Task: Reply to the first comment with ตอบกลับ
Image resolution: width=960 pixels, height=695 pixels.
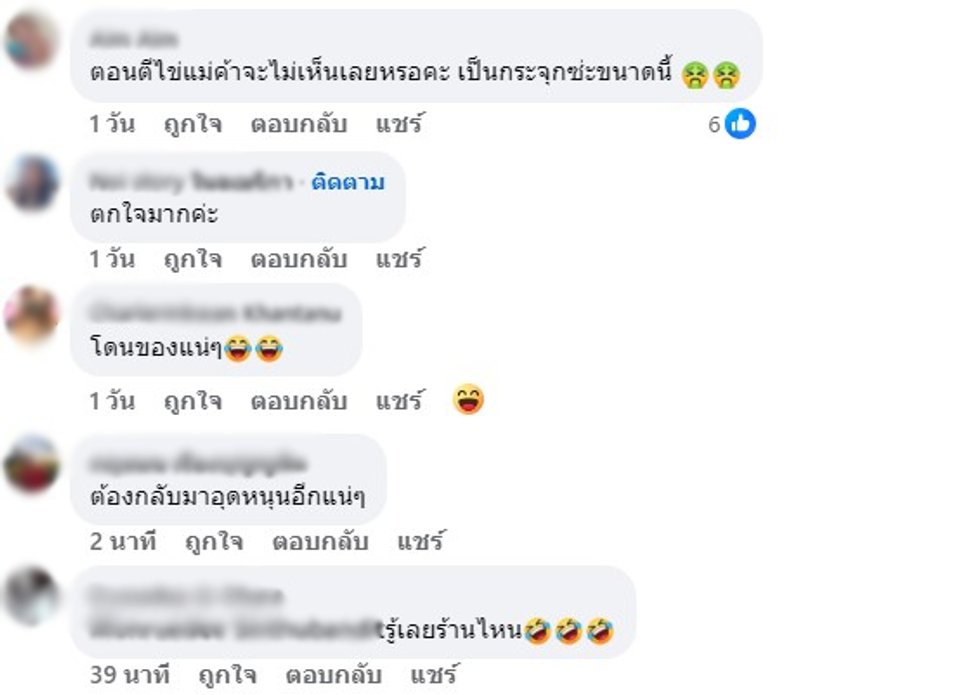Action: point(299,124)
